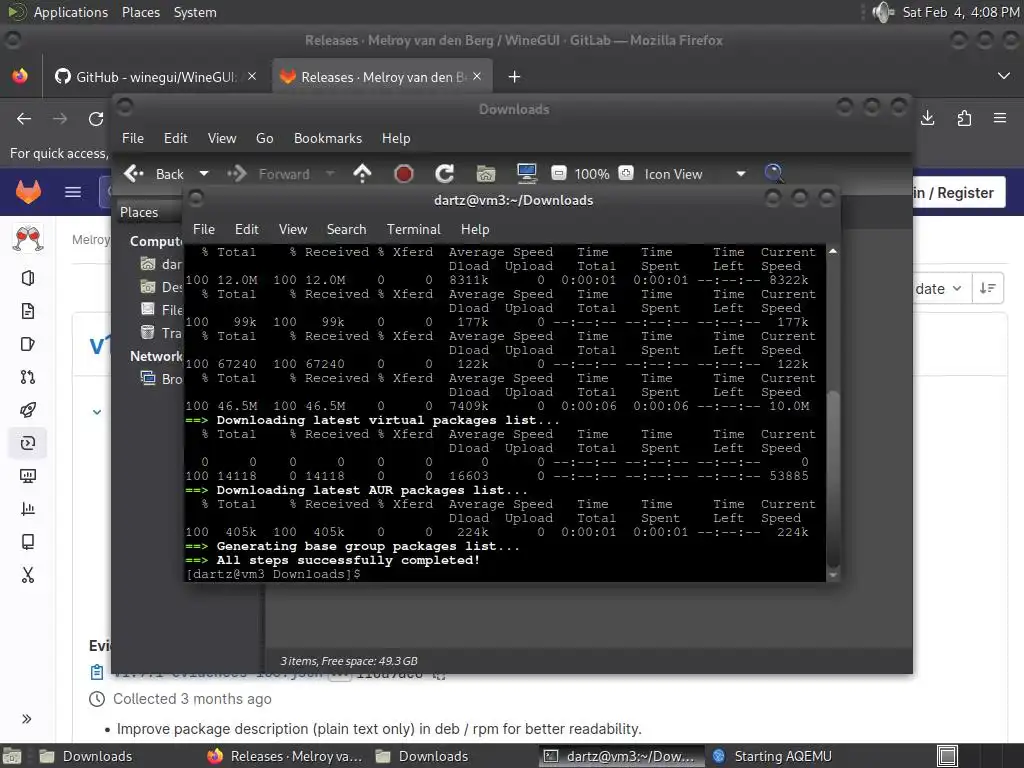This screenshot has height=768, width=1024.
Task: Open Help menu in Downloads file manager
Action: click(x=396, y=138)
